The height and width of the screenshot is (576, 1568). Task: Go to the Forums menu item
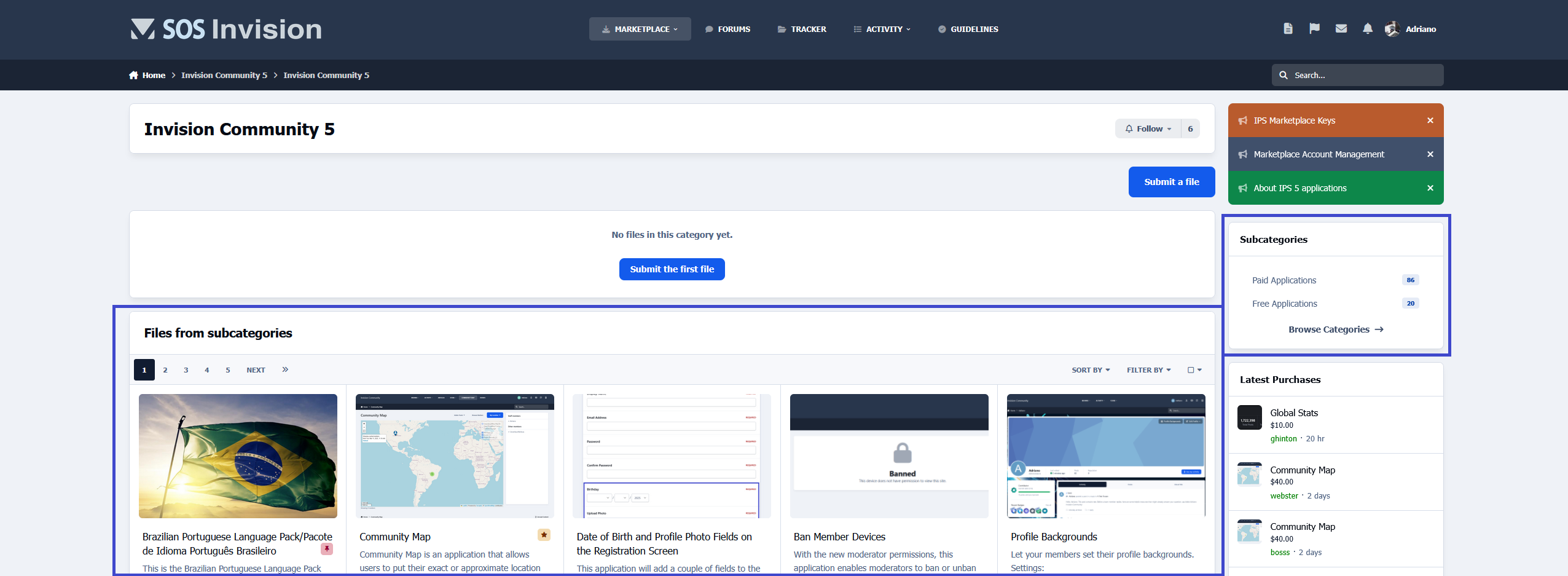[x=727, y=30]
